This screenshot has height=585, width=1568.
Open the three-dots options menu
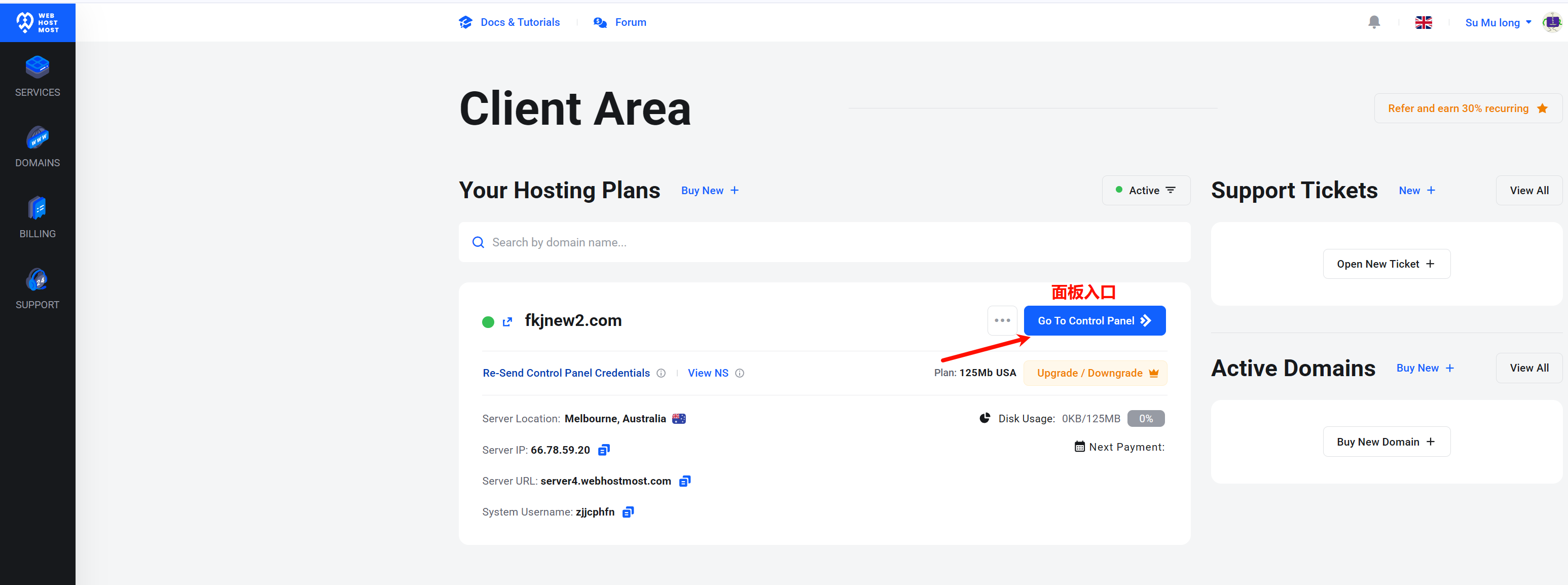pos(1002,320)
